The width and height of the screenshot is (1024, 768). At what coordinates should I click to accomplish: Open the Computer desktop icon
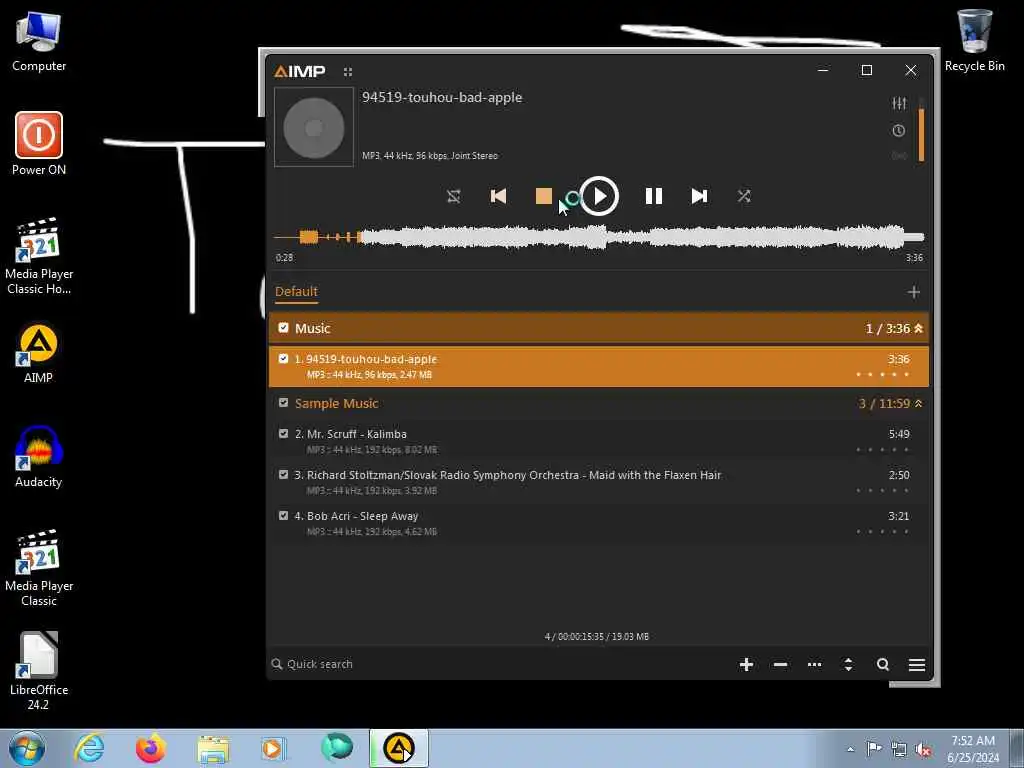39,42
